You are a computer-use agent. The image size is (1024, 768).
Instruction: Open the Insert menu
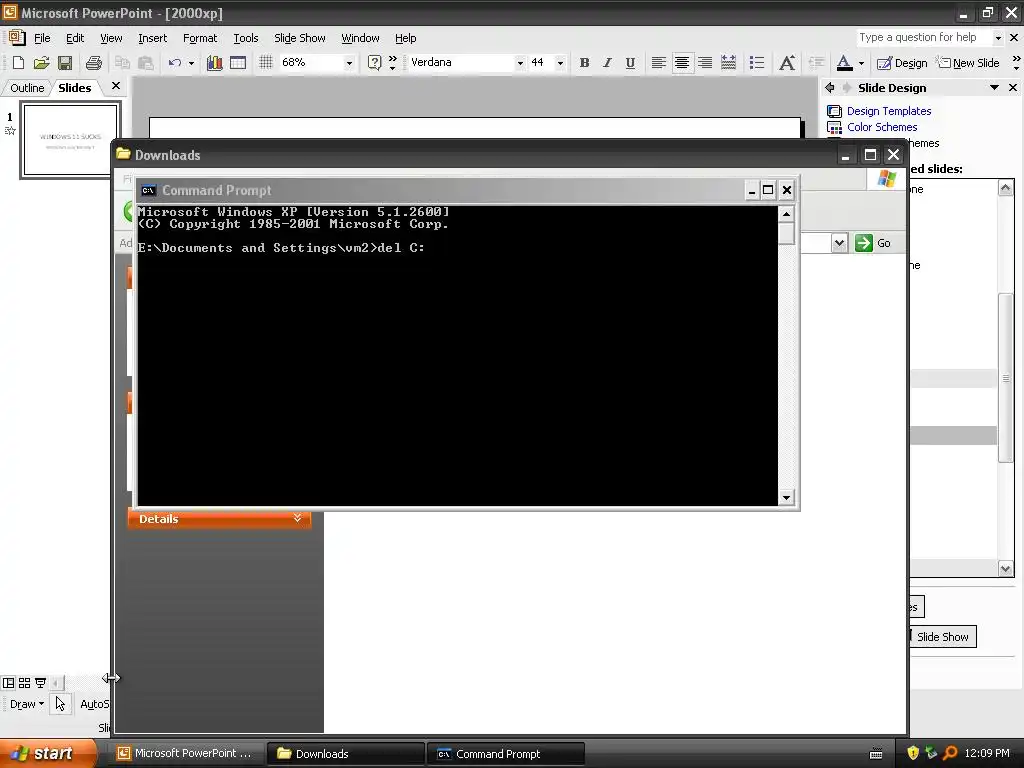pyautogui.click(x=152, y=38)
